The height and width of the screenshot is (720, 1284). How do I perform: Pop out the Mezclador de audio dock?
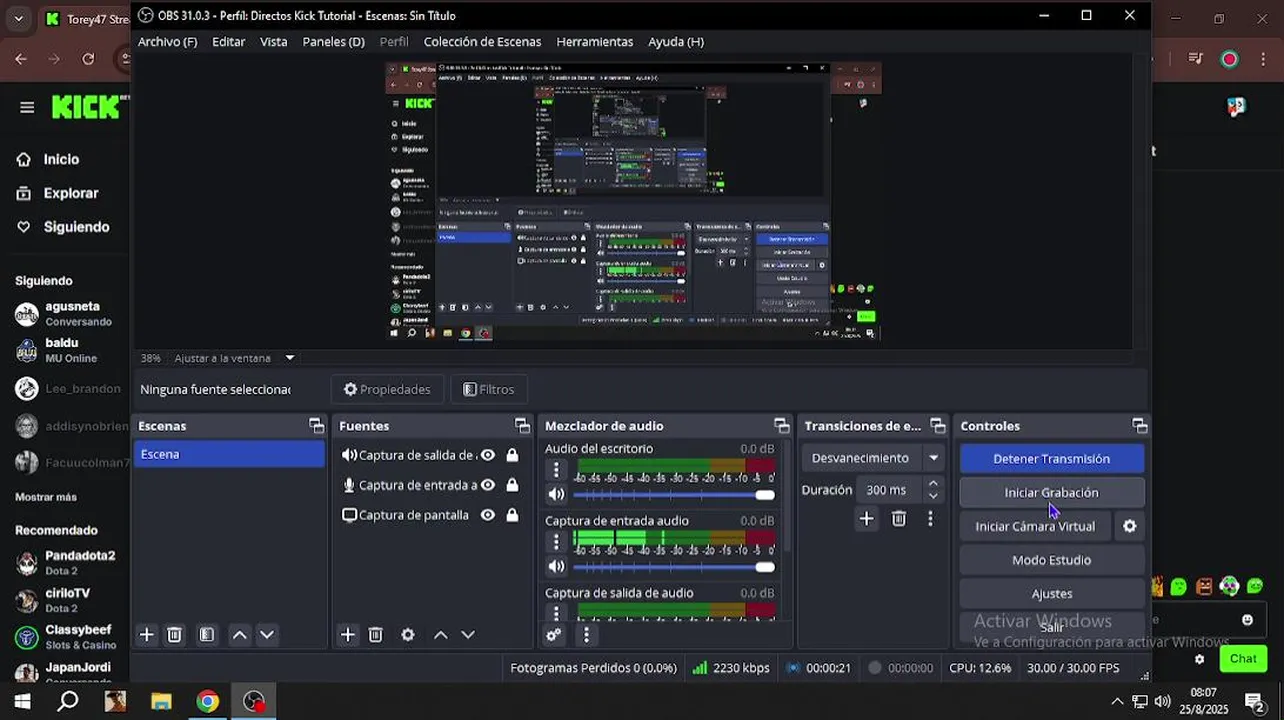[x=782, y=426]
